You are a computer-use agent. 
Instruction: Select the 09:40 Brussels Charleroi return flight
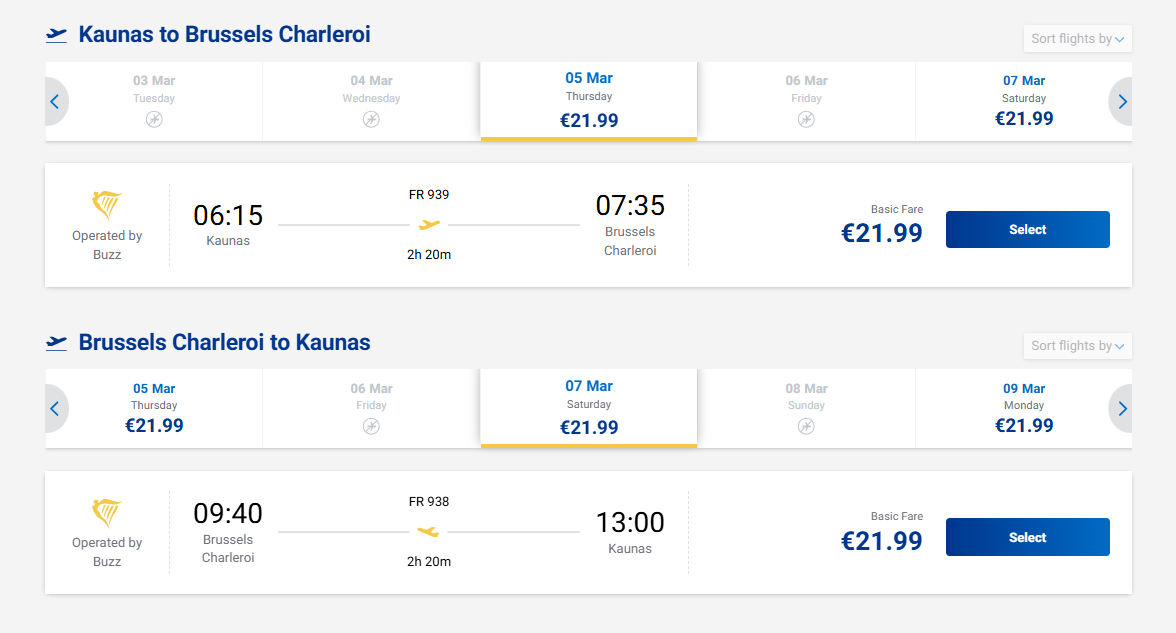point(1027,537)
